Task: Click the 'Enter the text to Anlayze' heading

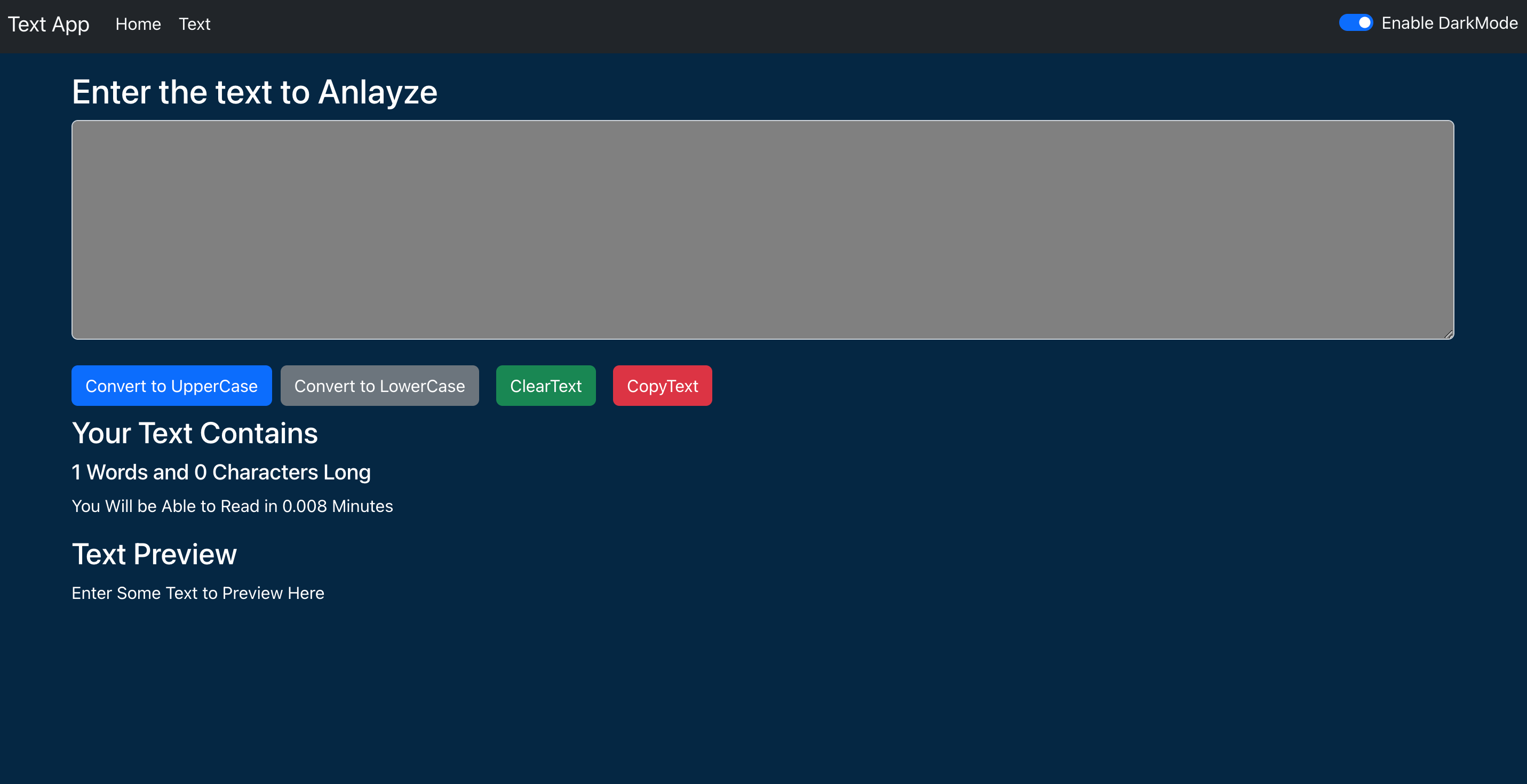Action: [254, 92]
